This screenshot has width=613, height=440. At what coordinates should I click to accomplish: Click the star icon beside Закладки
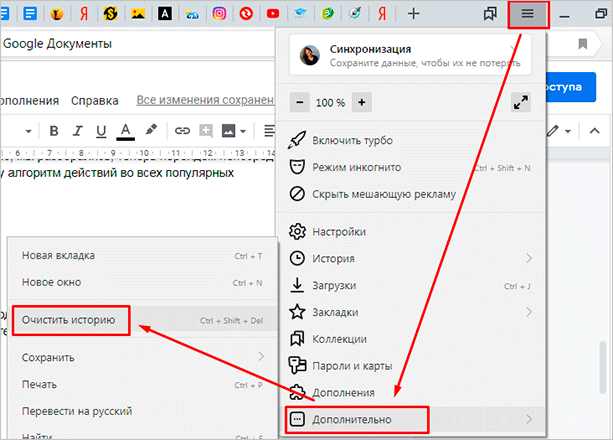coord(297,312)
